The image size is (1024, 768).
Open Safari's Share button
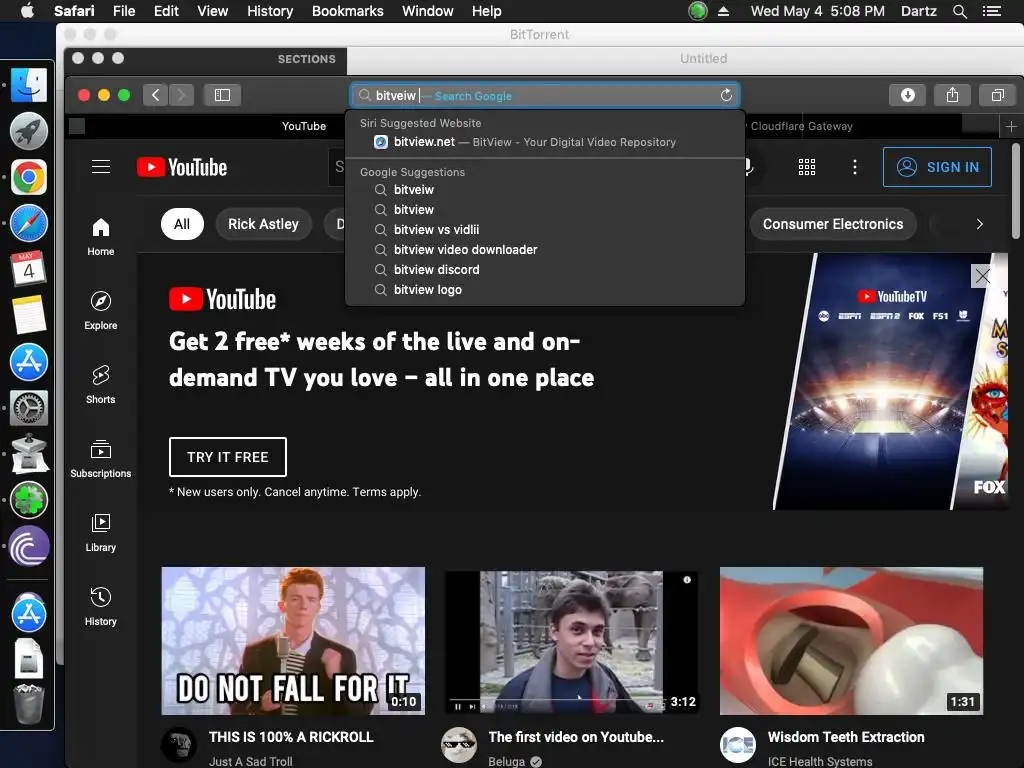point(953,95)
